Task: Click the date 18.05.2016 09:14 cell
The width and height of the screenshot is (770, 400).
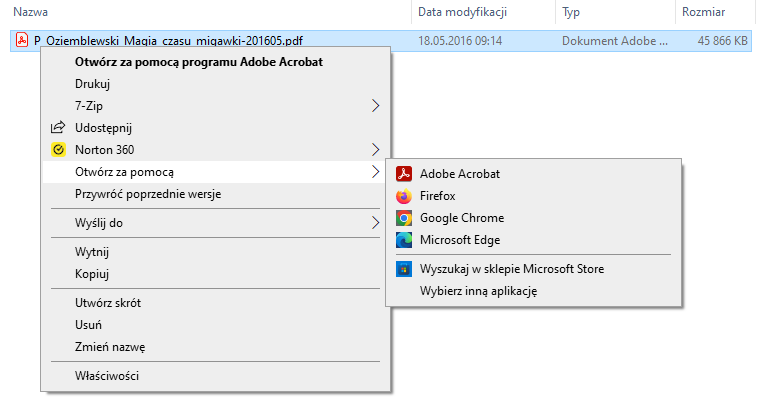Action: (460, 41)
